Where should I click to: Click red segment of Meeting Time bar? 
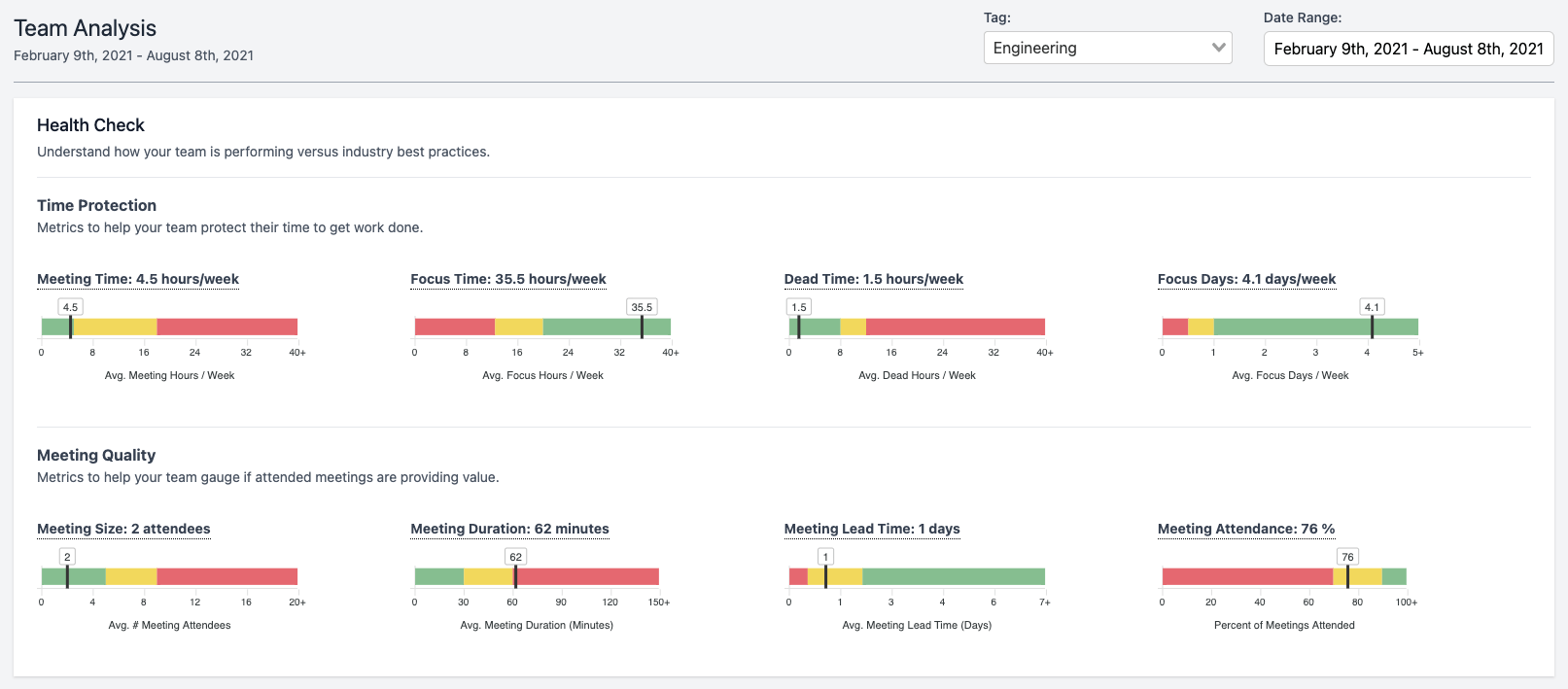click(x=226, y=327)
